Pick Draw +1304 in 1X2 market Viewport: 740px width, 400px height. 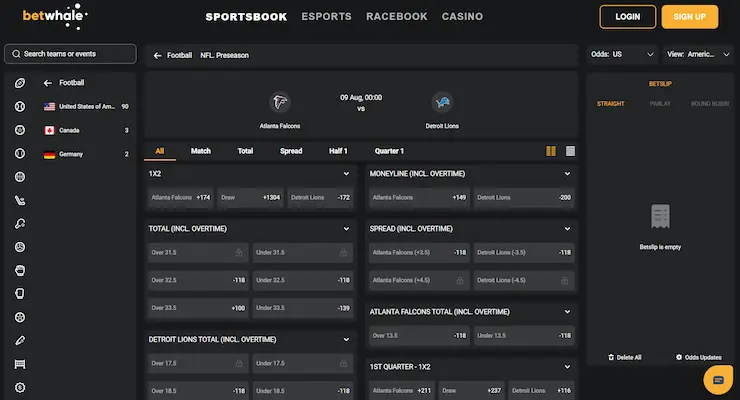[x=250, y=198]
